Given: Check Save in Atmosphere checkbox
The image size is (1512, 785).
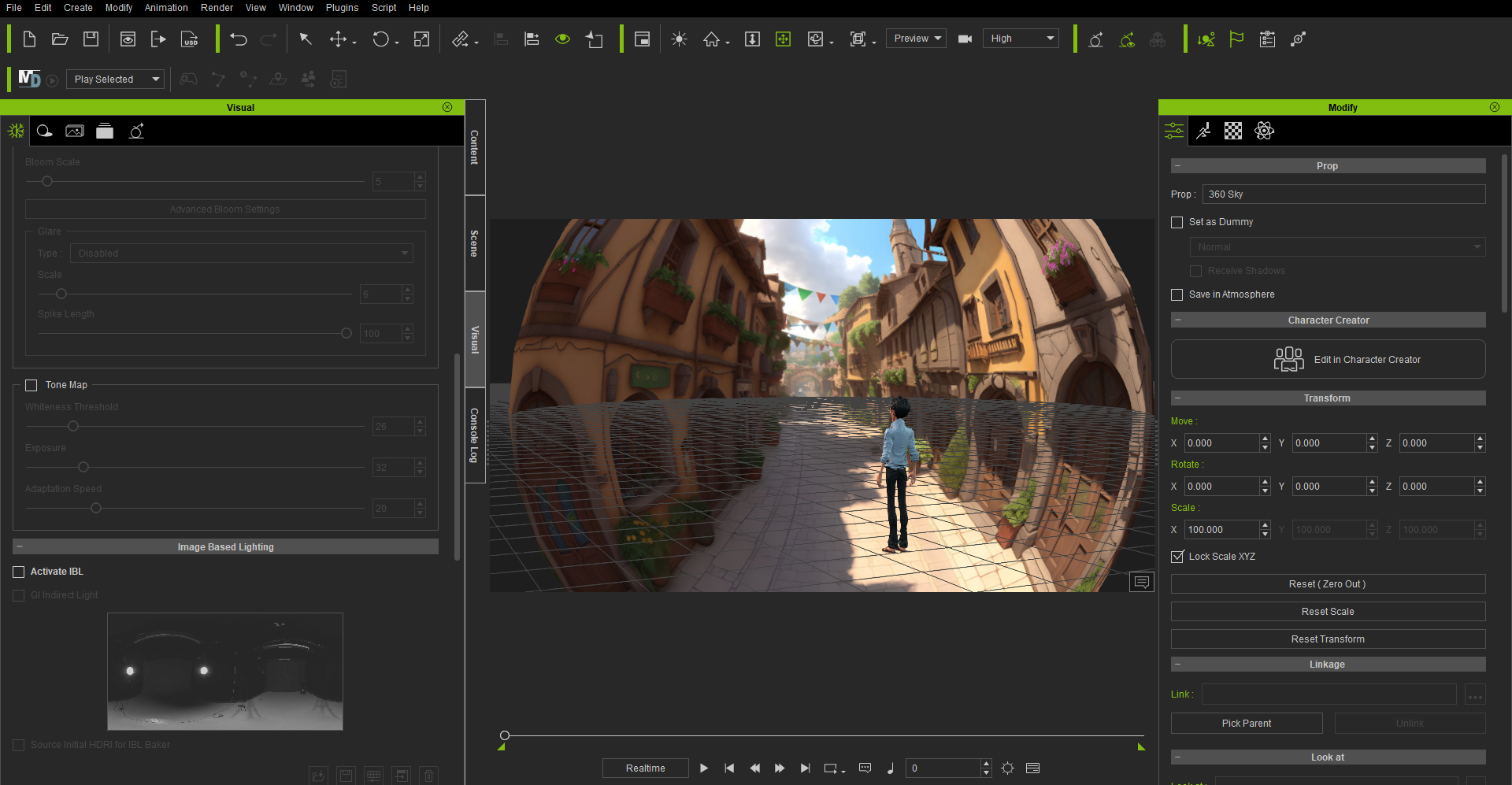Looking at the screenshot, I should click(1177, 294).
